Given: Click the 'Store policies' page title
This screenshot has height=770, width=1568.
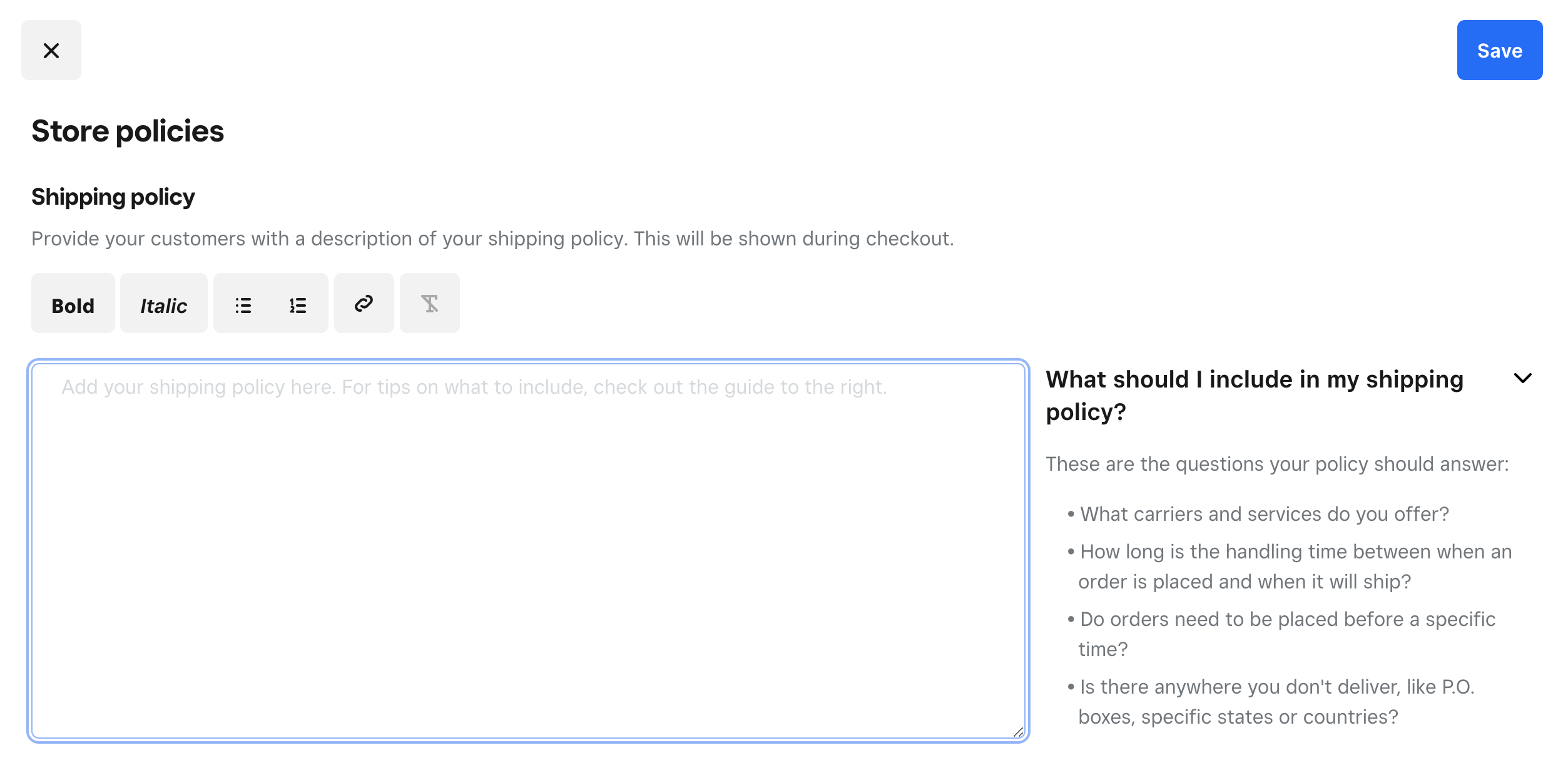Looking at the screenshot, I should pos(128,131).
